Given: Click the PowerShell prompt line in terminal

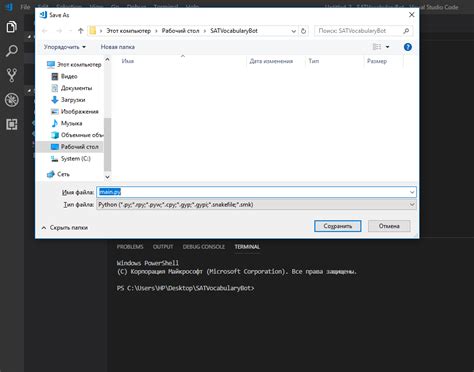Looking at the screenshot, I should pyautogui.click(x=186, y=288).
